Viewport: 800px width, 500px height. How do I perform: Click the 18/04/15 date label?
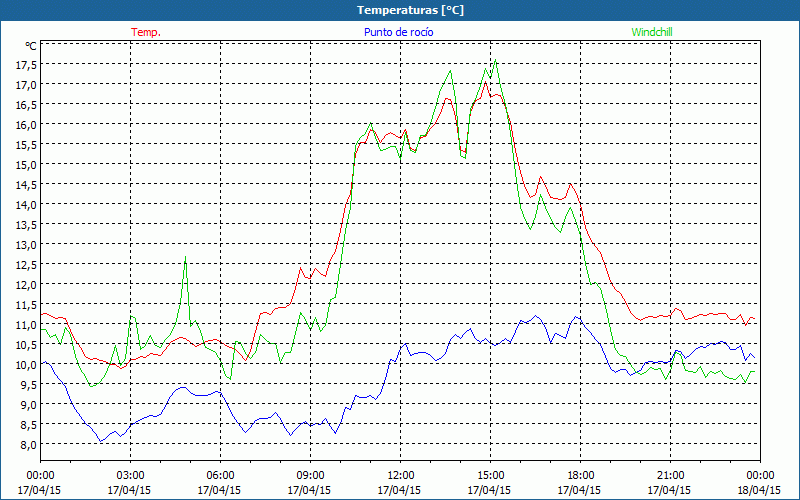point(759,490)
